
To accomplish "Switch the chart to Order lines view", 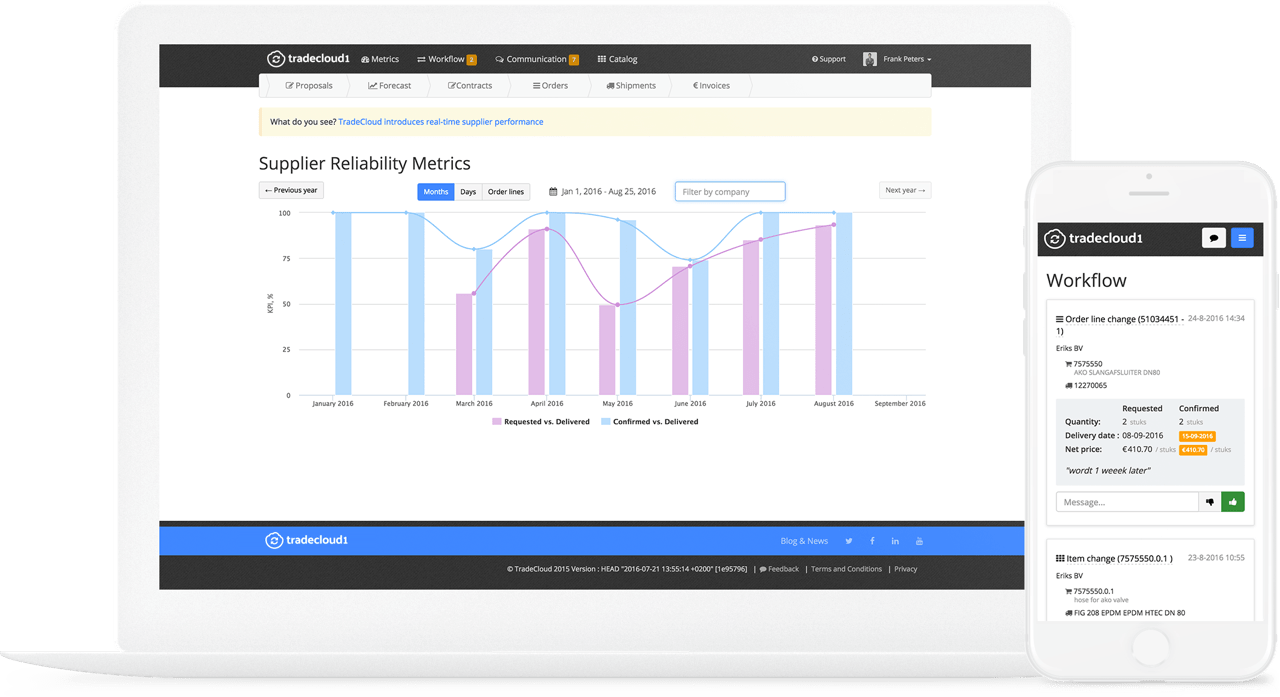I will (506, 191).
